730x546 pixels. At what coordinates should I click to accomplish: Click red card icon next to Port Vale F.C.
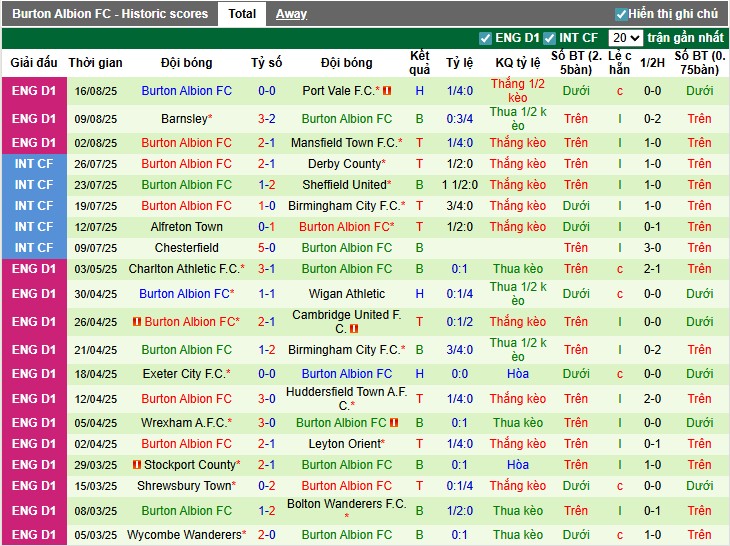(387, 91)
